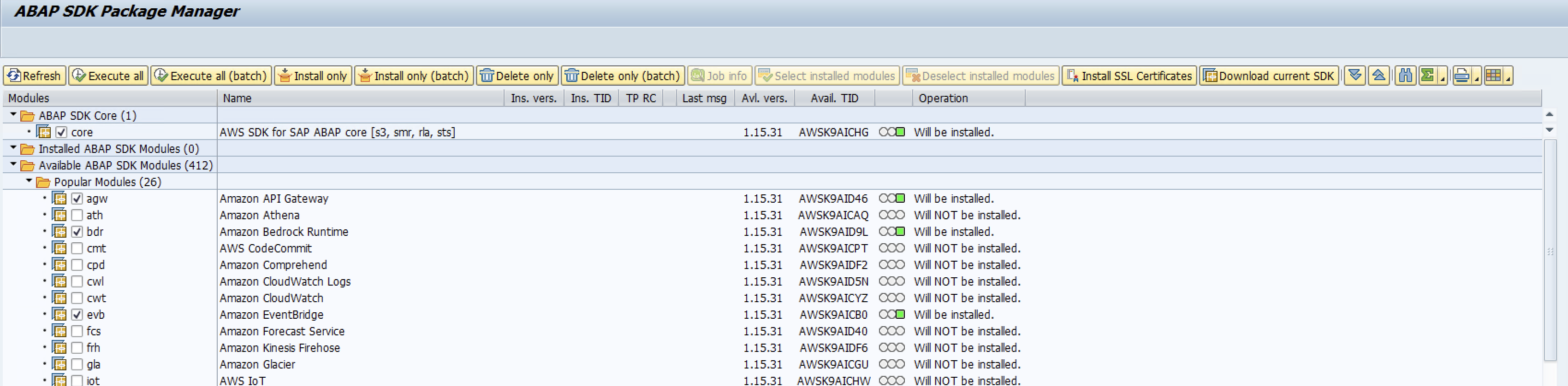Tick the cpd module checkbox
This screenshot has width=1568, height=386.
pos(77,265)
